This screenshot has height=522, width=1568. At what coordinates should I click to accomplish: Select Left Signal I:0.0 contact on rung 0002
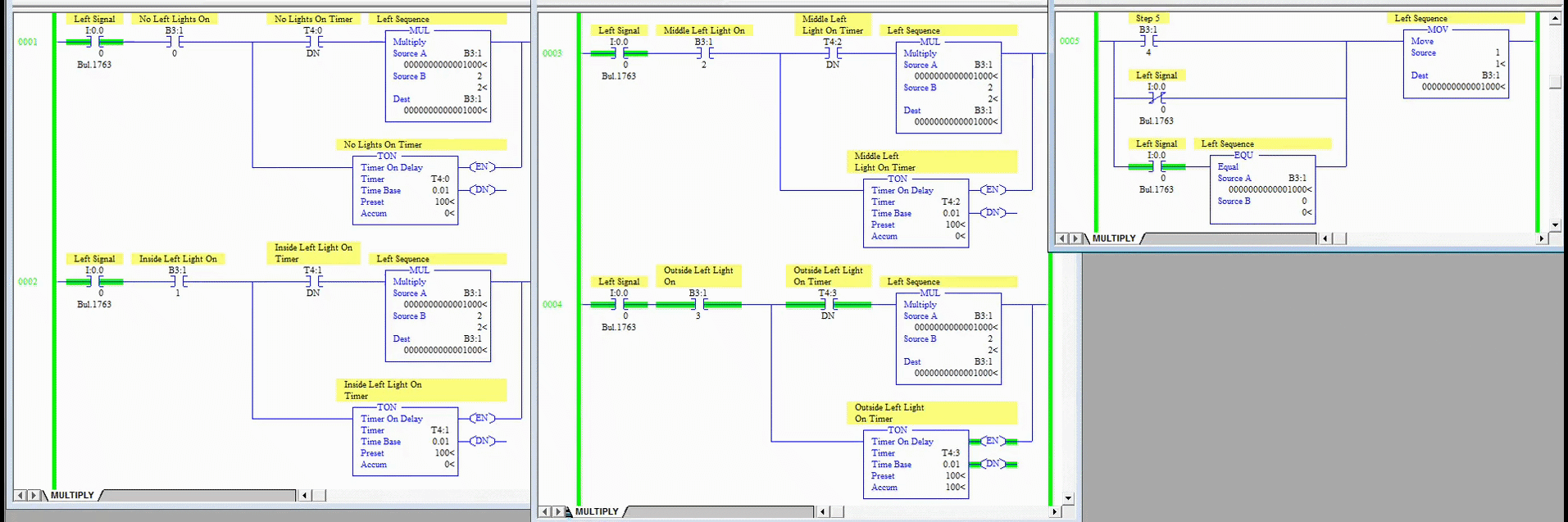click(95, 281)
